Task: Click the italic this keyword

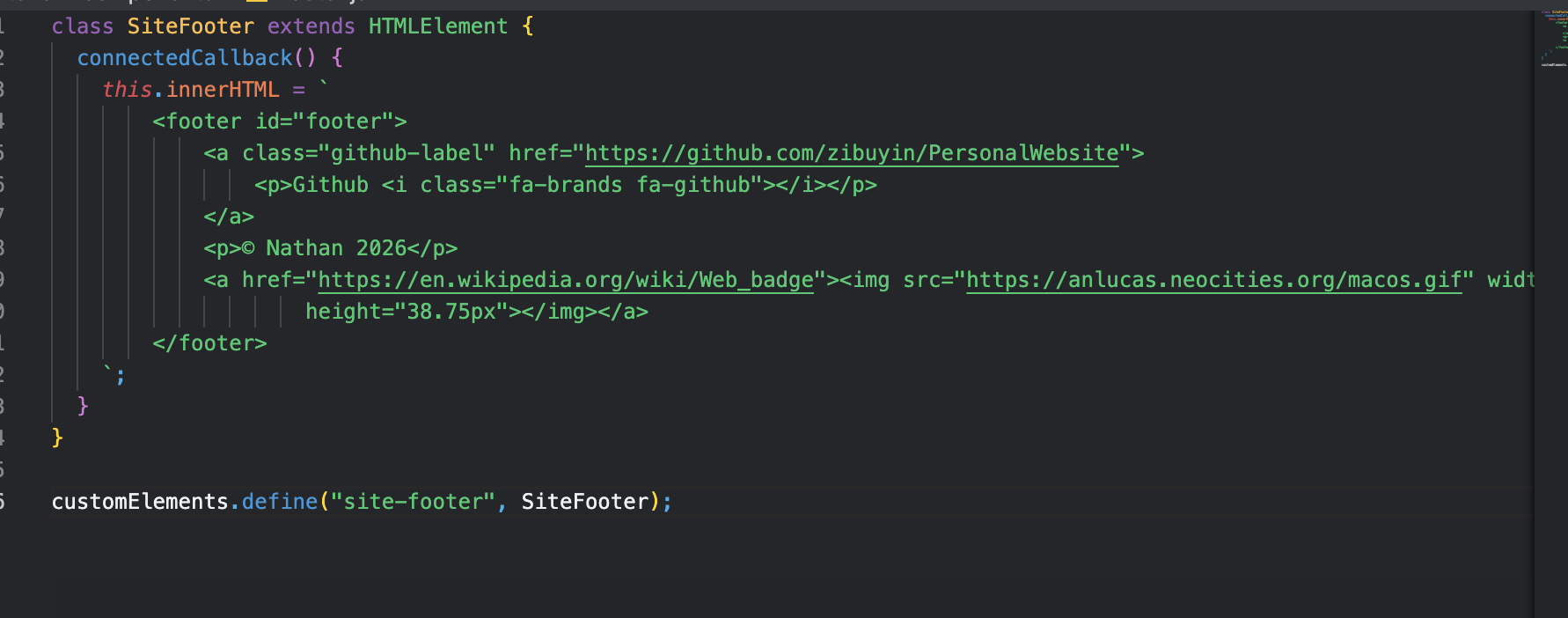Action: 127,90
